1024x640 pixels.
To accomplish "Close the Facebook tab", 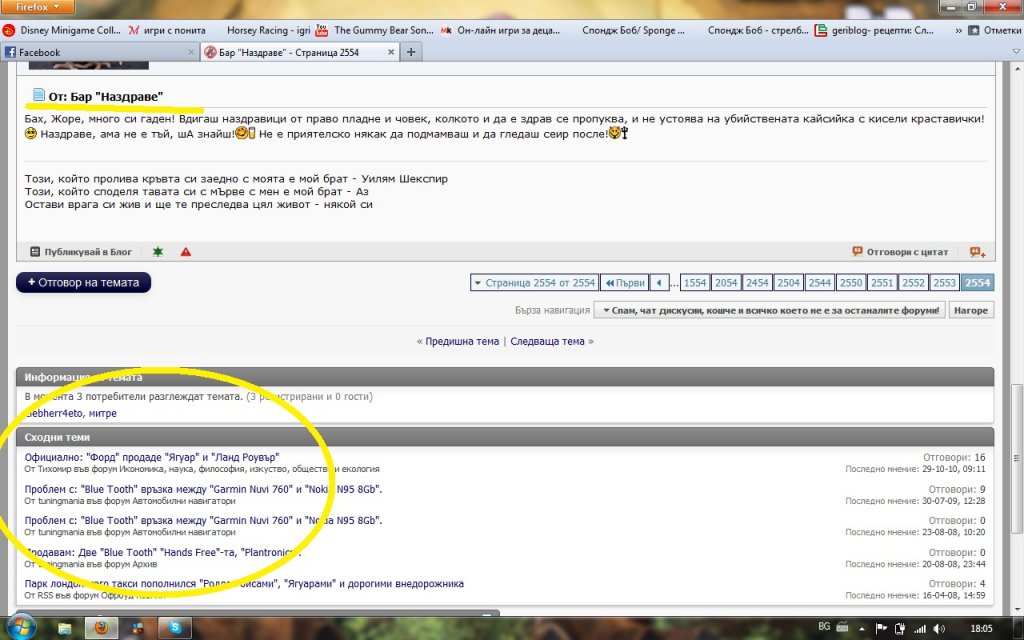I will tap(191, 52).
